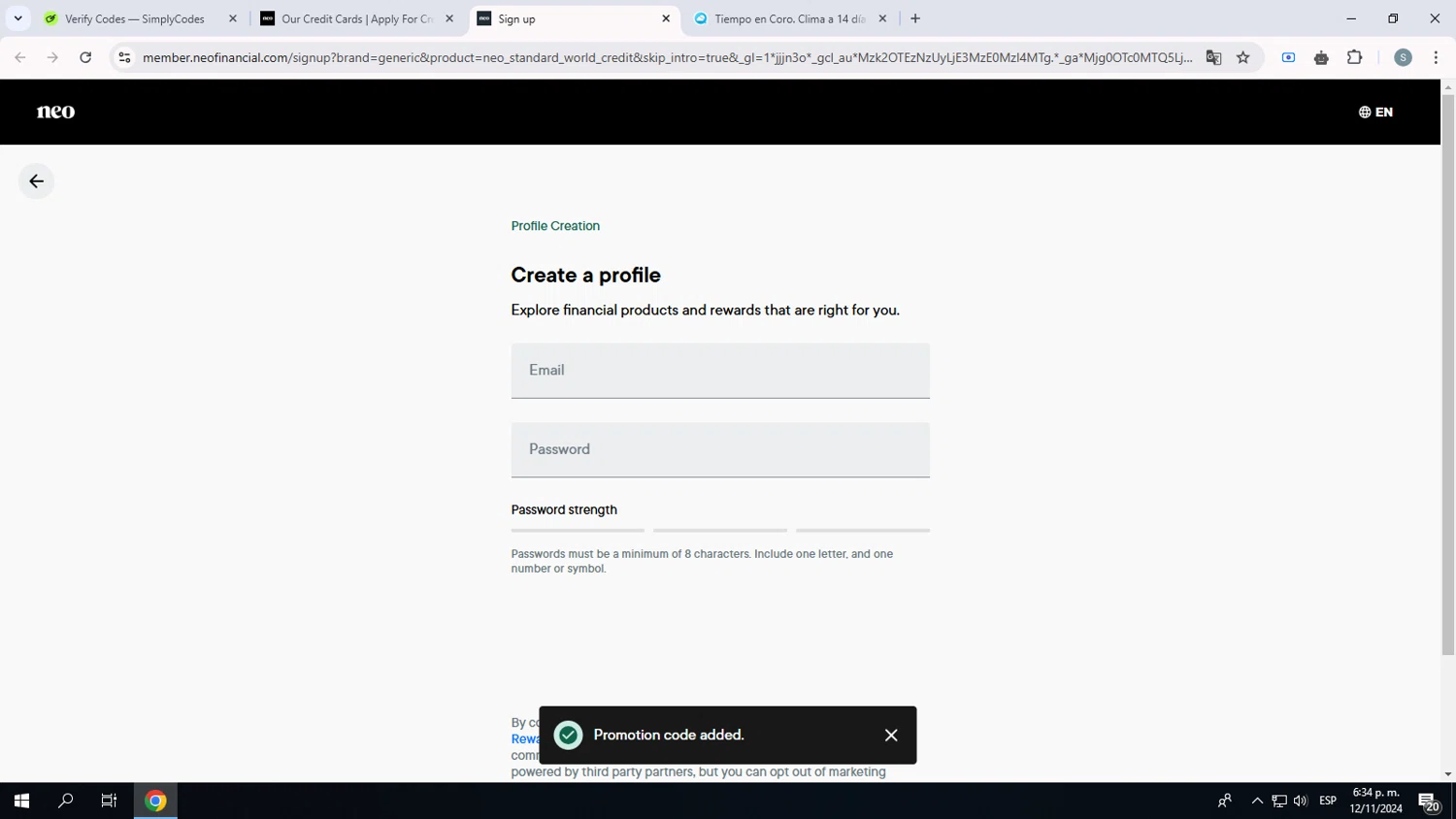Open the Chrome three-dot menu
The image size is (1456, 819).
pos(1436,57)
